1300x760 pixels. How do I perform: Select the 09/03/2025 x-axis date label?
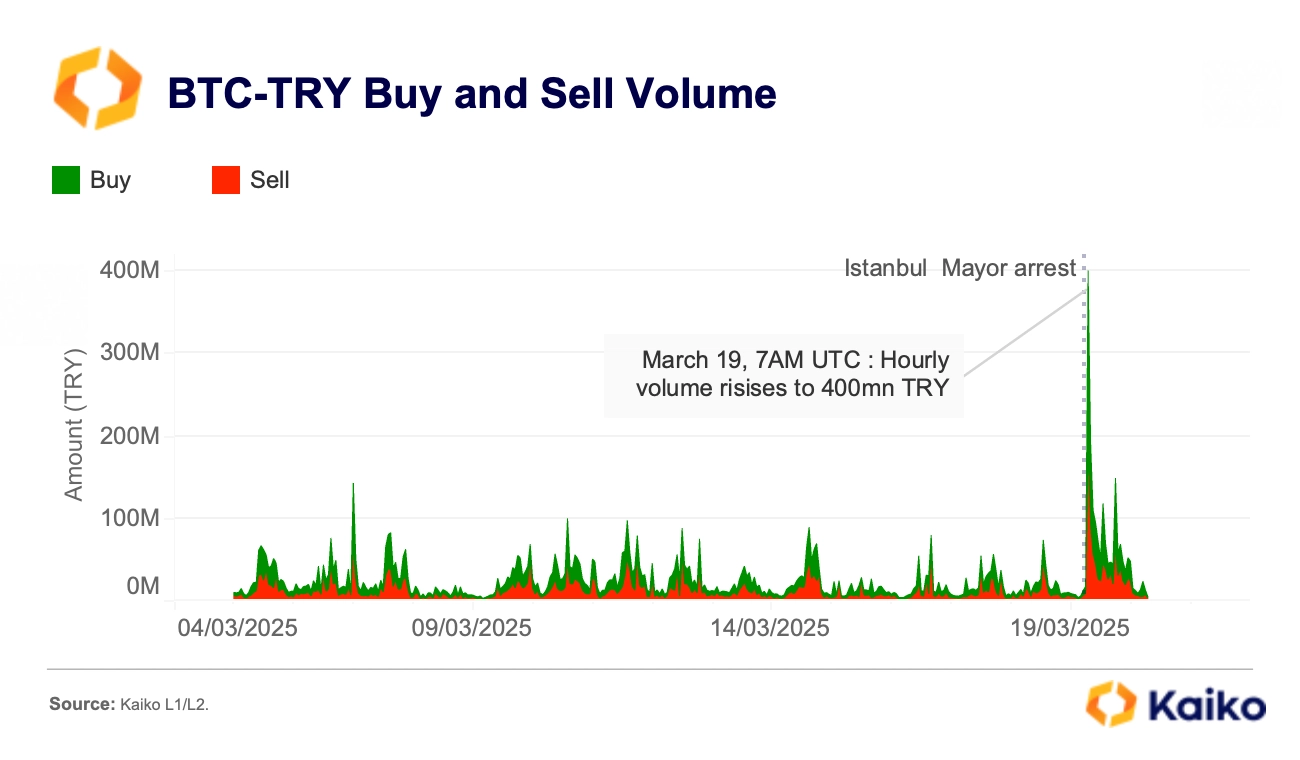[x=472, y=628]
